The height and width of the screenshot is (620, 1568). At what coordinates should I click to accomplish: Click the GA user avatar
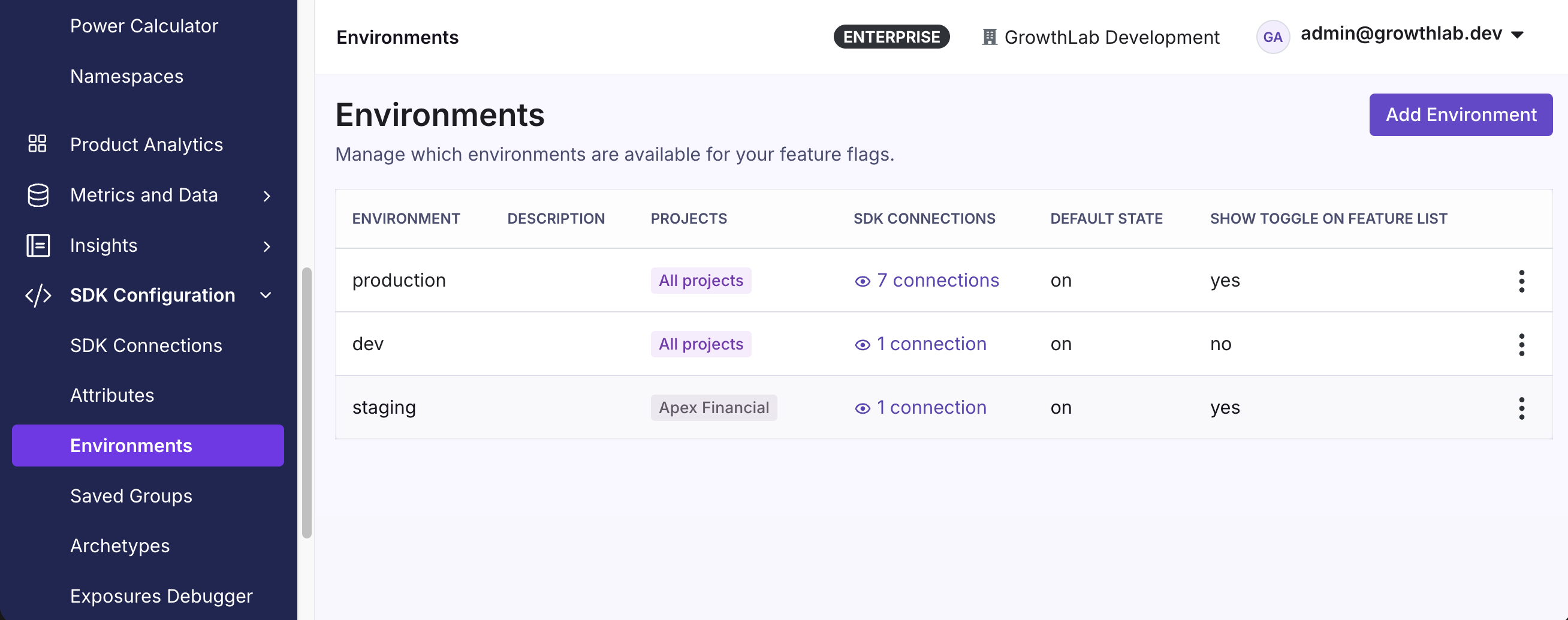click(x=1272, y=37)
